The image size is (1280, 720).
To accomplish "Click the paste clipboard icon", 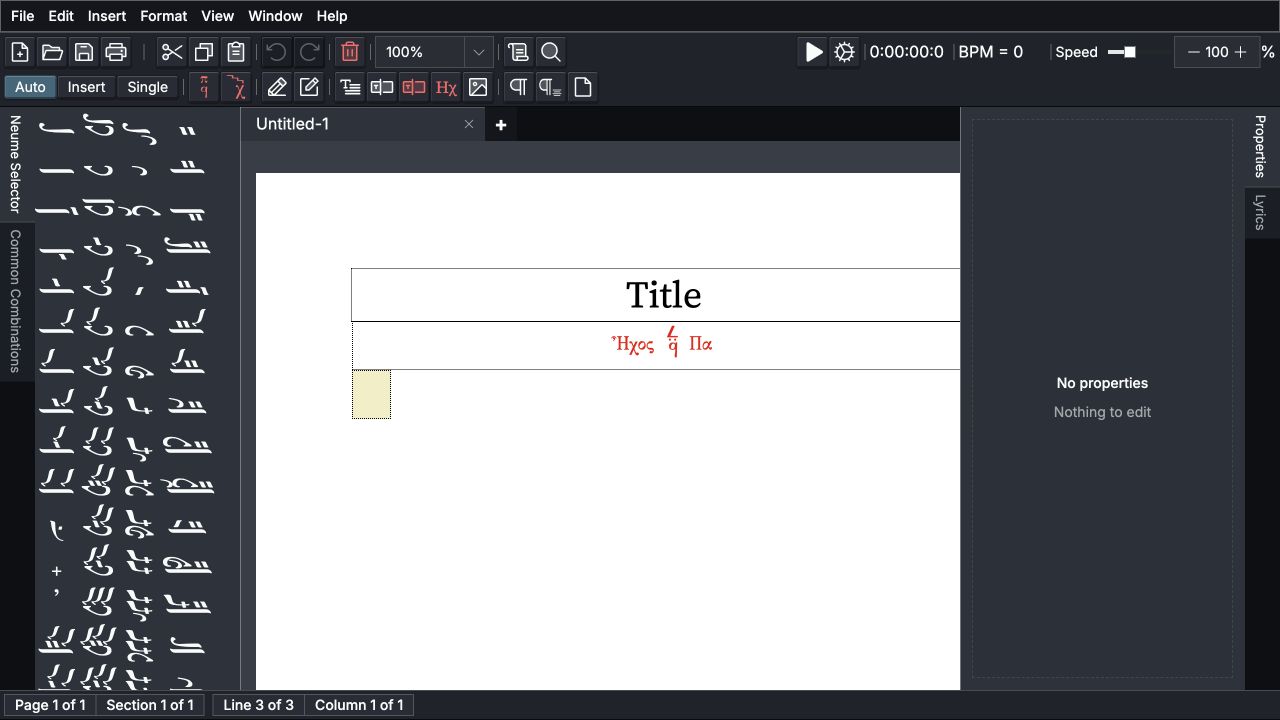I will click(x=236, y=52).
